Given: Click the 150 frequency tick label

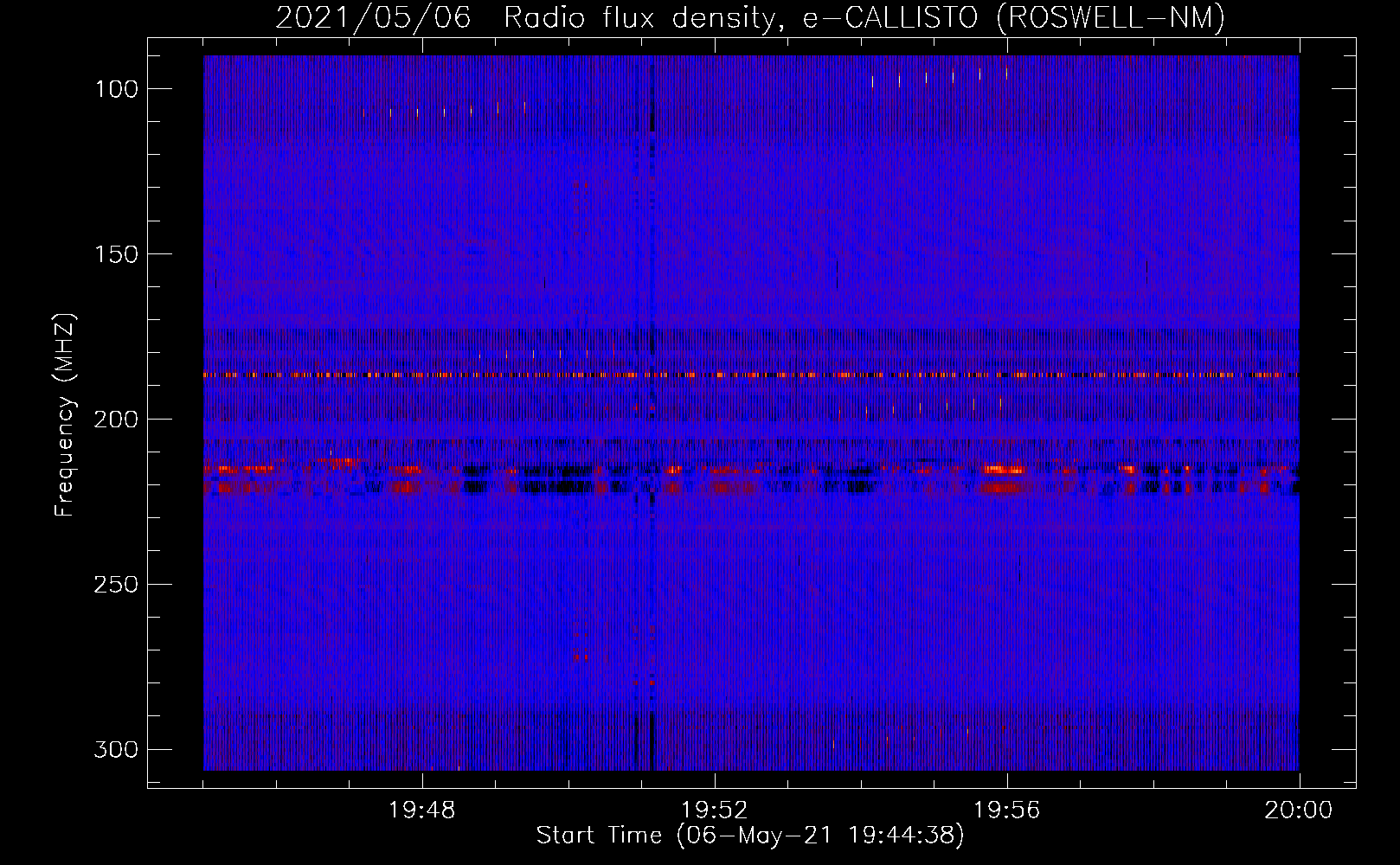Looking at the screenshot, I should click(116, 254).
